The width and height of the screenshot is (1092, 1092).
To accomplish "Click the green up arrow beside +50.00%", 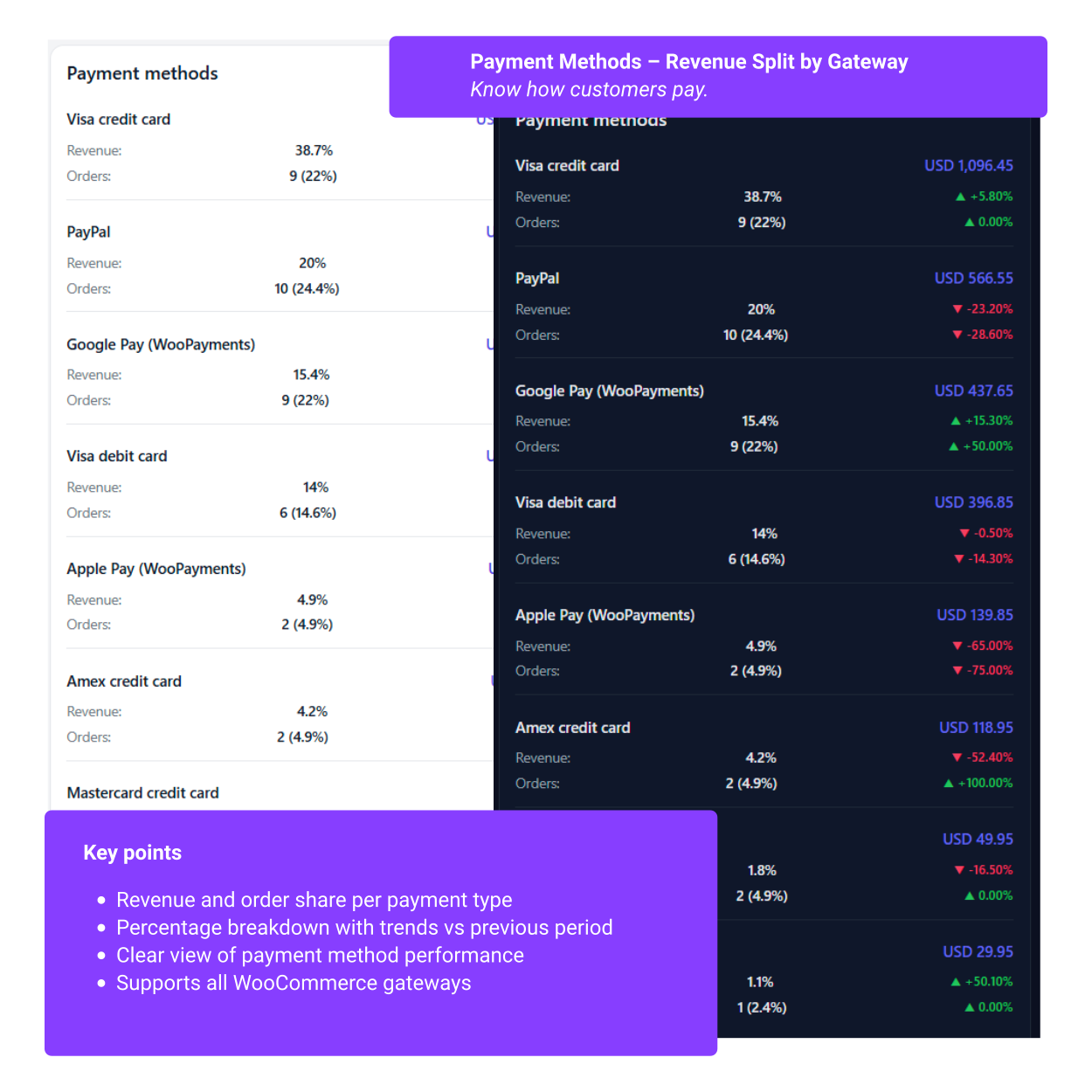I will [x=954, y=446].
